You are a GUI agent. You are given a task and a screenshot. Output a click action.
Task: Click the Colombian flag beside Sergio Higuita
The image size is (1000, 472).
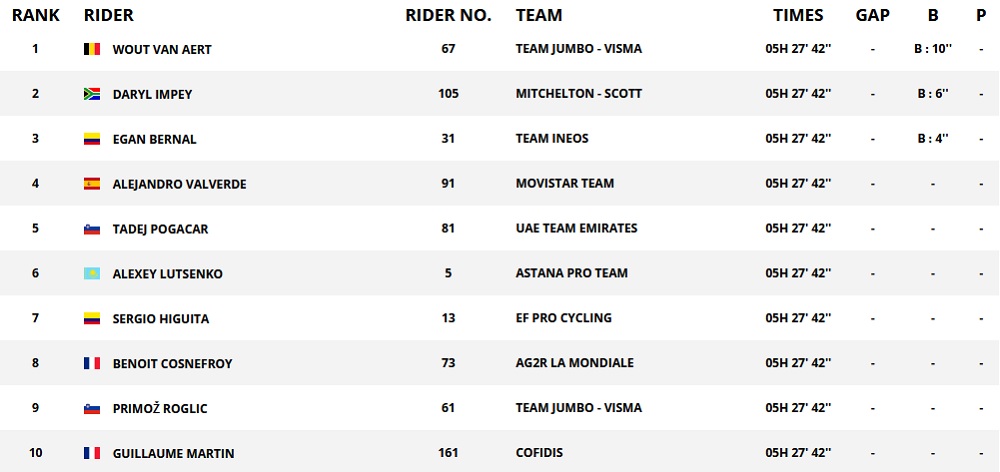click(92, 319)
